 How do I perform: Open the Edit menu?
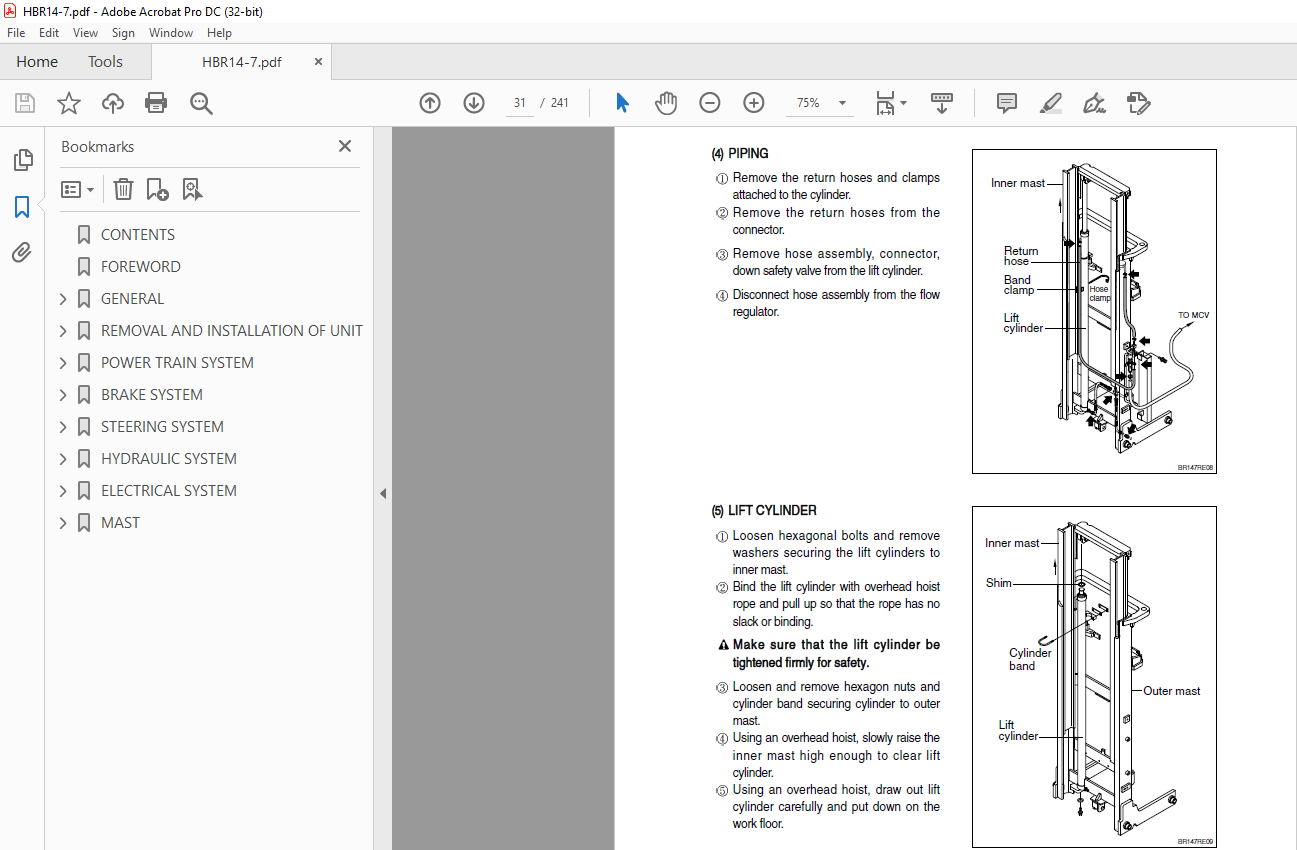pos(49,33)
